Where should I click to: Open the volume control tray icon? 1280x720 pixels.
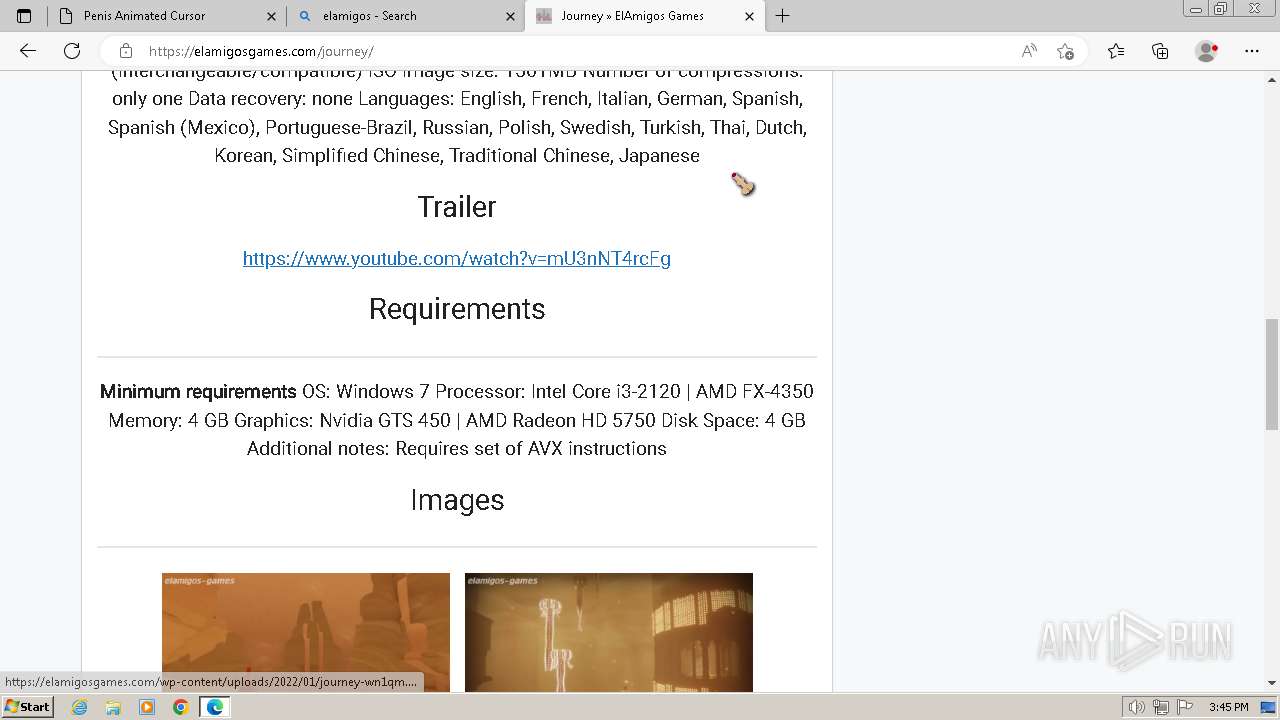pos(1137,707)
